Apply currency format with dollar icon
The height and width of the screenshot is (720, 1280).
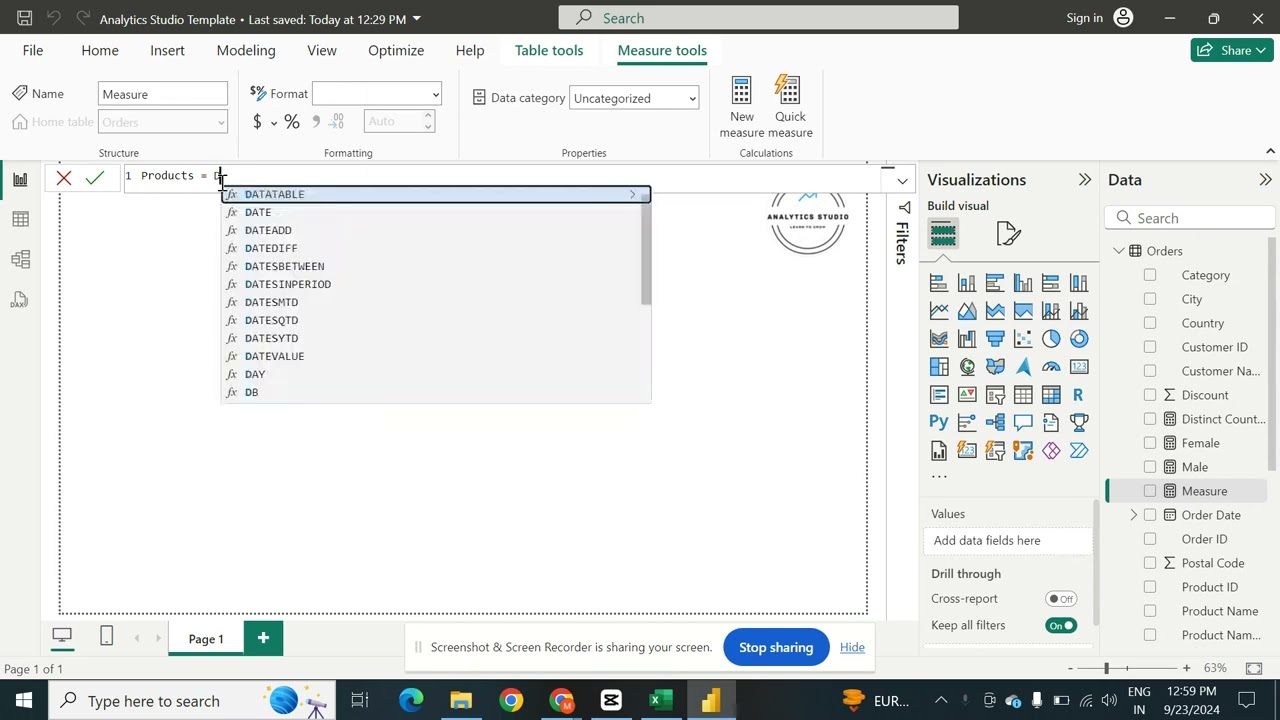pyautogui.click(x=257, y=122)
